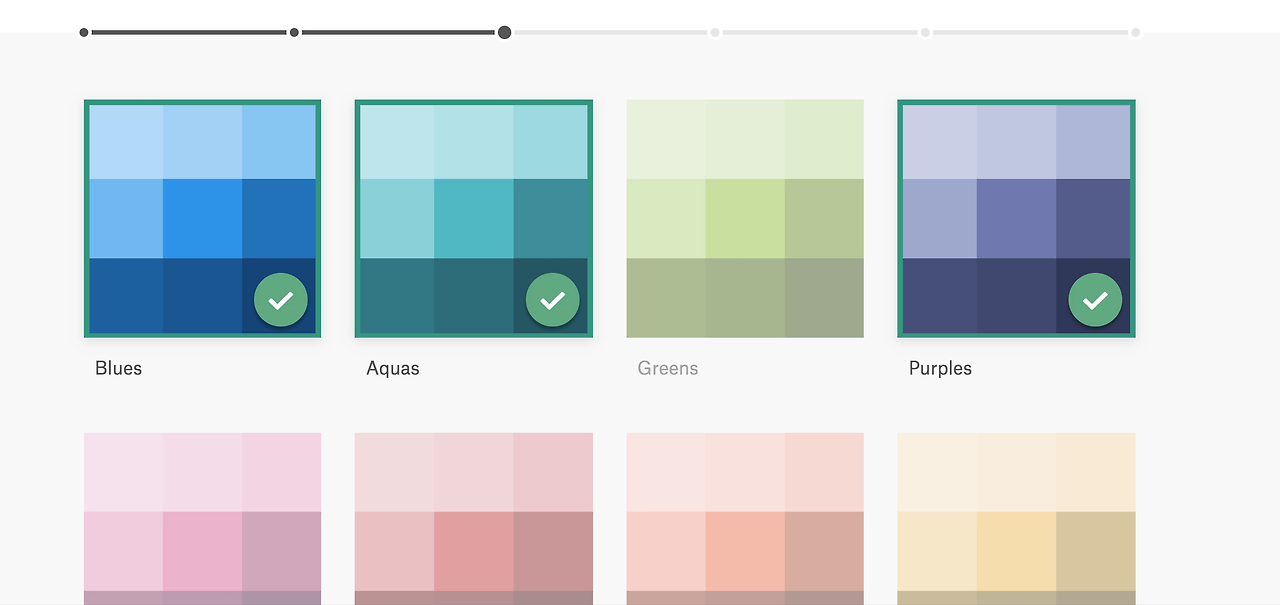Uncheck the green checkmark on Blues

tap(281, 300)
